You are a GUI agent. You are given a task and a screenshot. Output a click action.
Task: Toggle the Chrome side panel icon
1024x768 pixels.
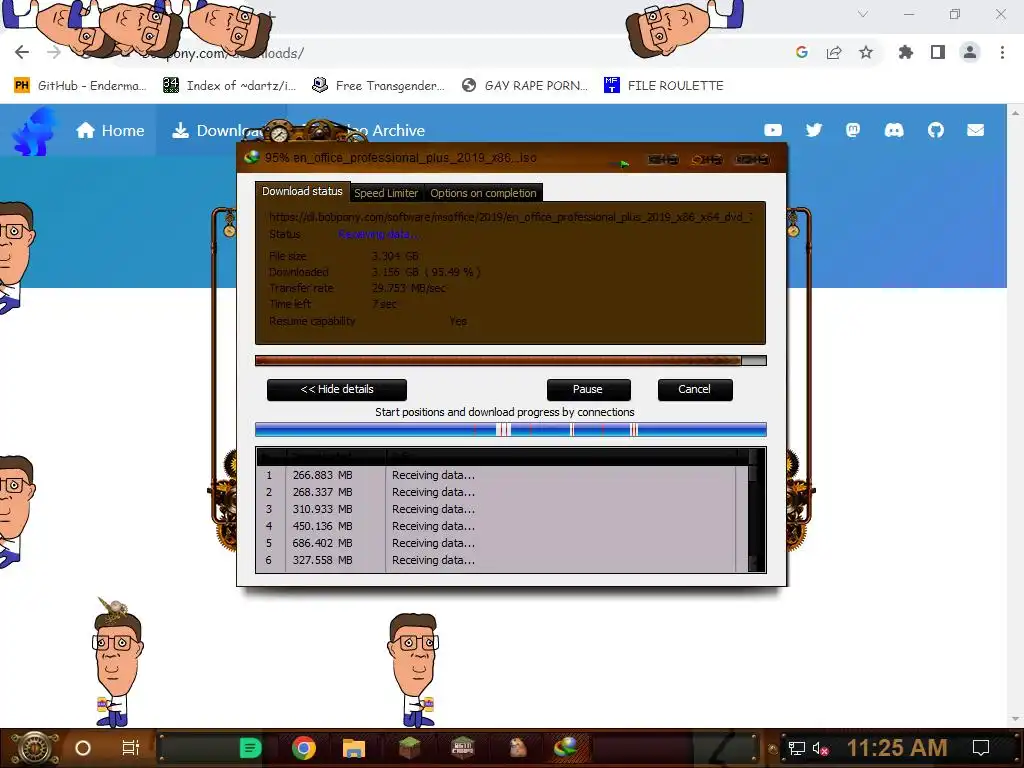938,52
